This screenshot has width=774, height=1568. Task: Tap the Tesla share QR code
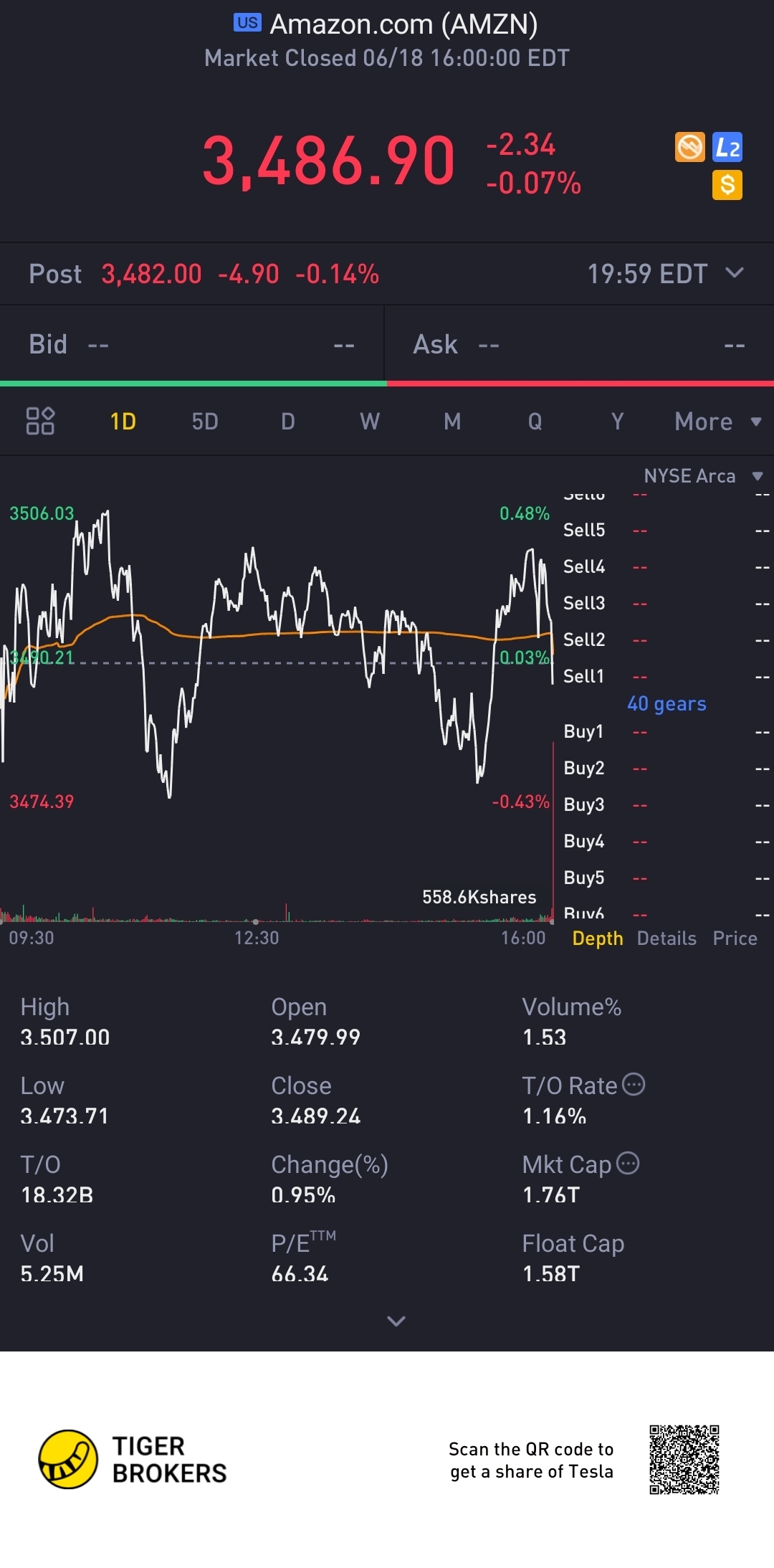(684, 1460)
